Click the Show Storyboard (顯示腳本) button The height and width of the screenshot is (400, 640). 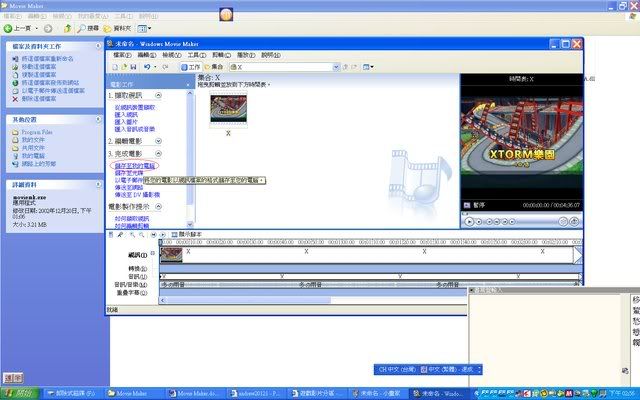(191, 235)
